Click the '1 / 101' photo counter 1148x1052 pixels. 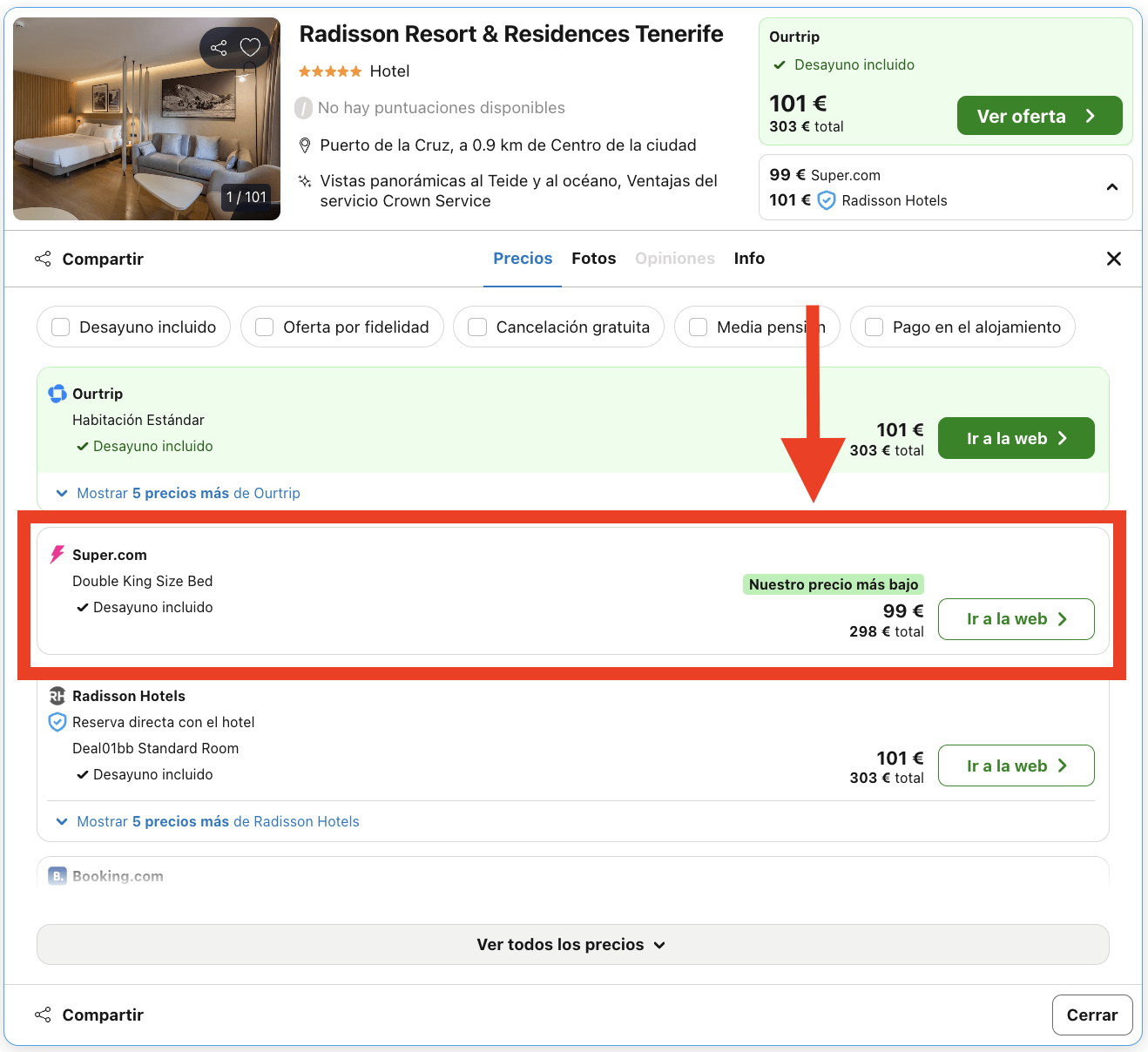(246, 197)
